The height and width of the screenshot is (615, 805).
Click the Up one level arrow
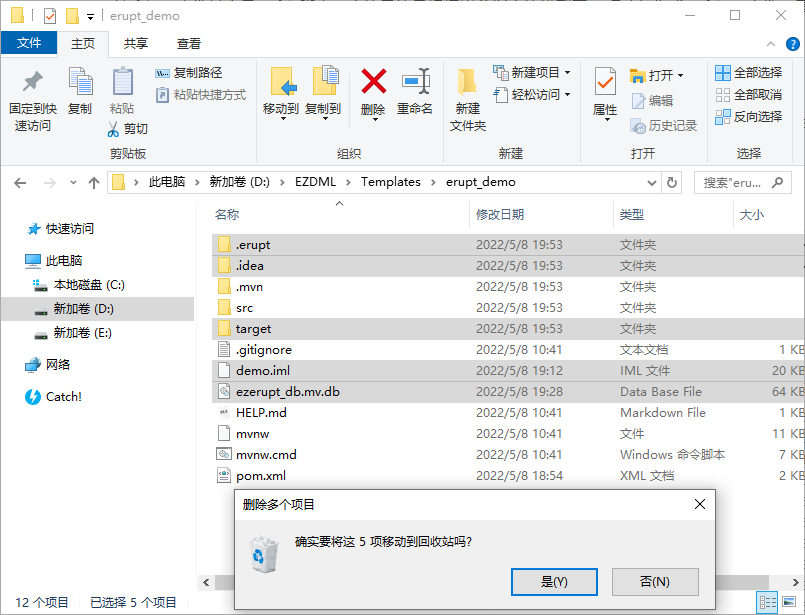point(93,183)
